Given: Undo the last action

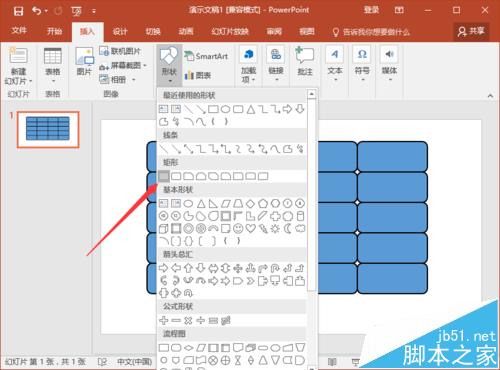Looking at the screenshot, I should (x=36, y=11).
